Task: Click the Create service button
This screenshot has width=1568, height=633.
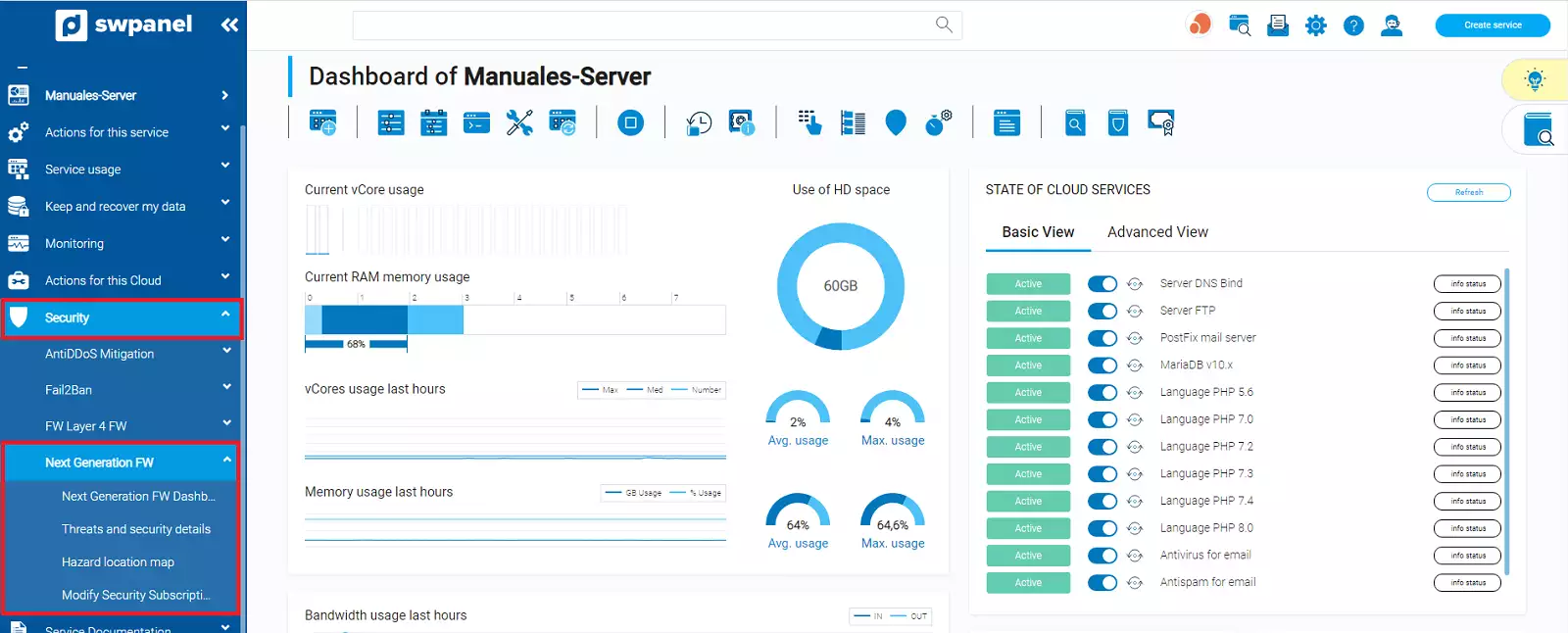Action: [1493, 25]
